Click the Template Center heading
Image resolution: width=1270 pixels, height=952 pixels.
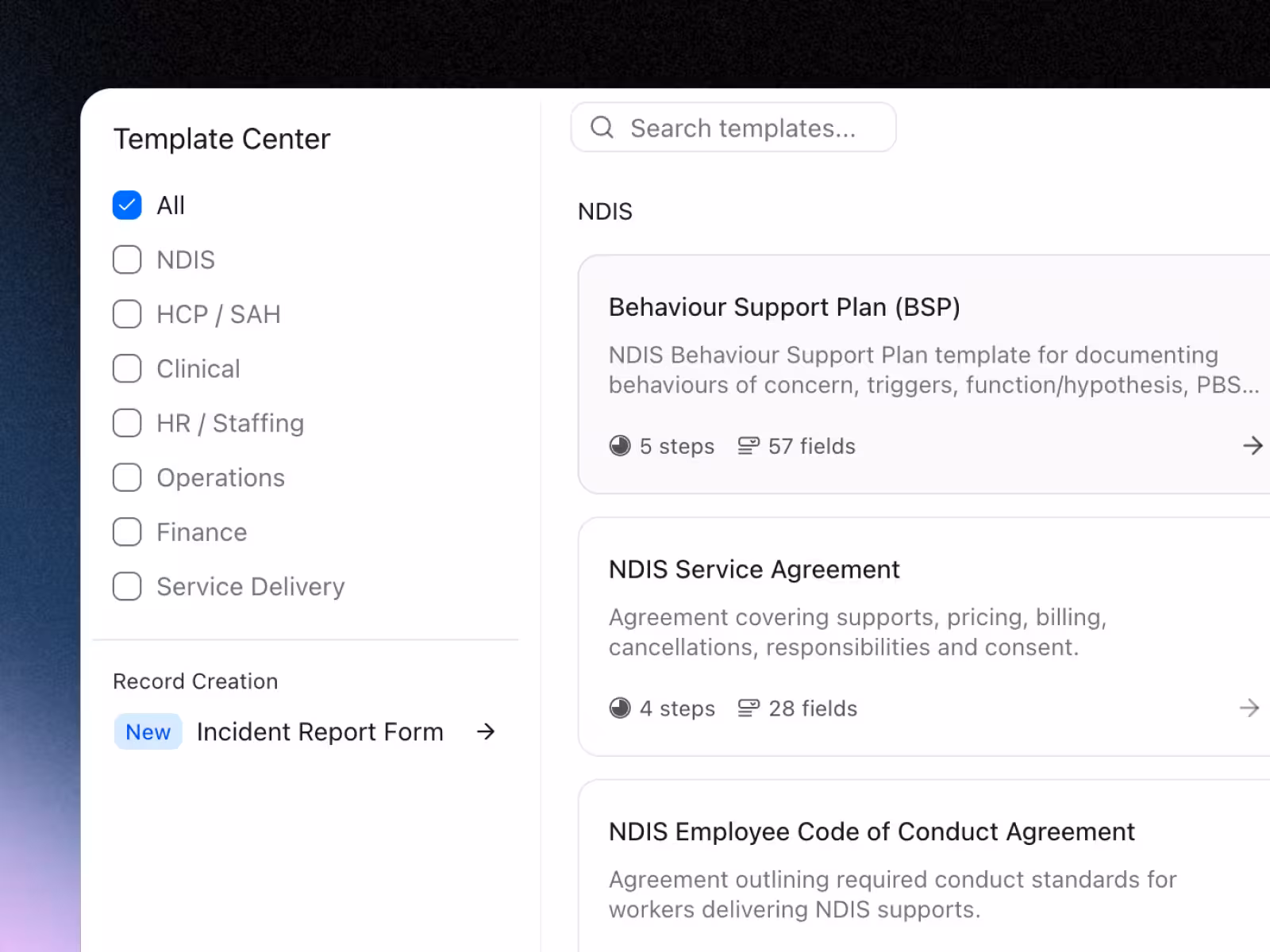221,139
